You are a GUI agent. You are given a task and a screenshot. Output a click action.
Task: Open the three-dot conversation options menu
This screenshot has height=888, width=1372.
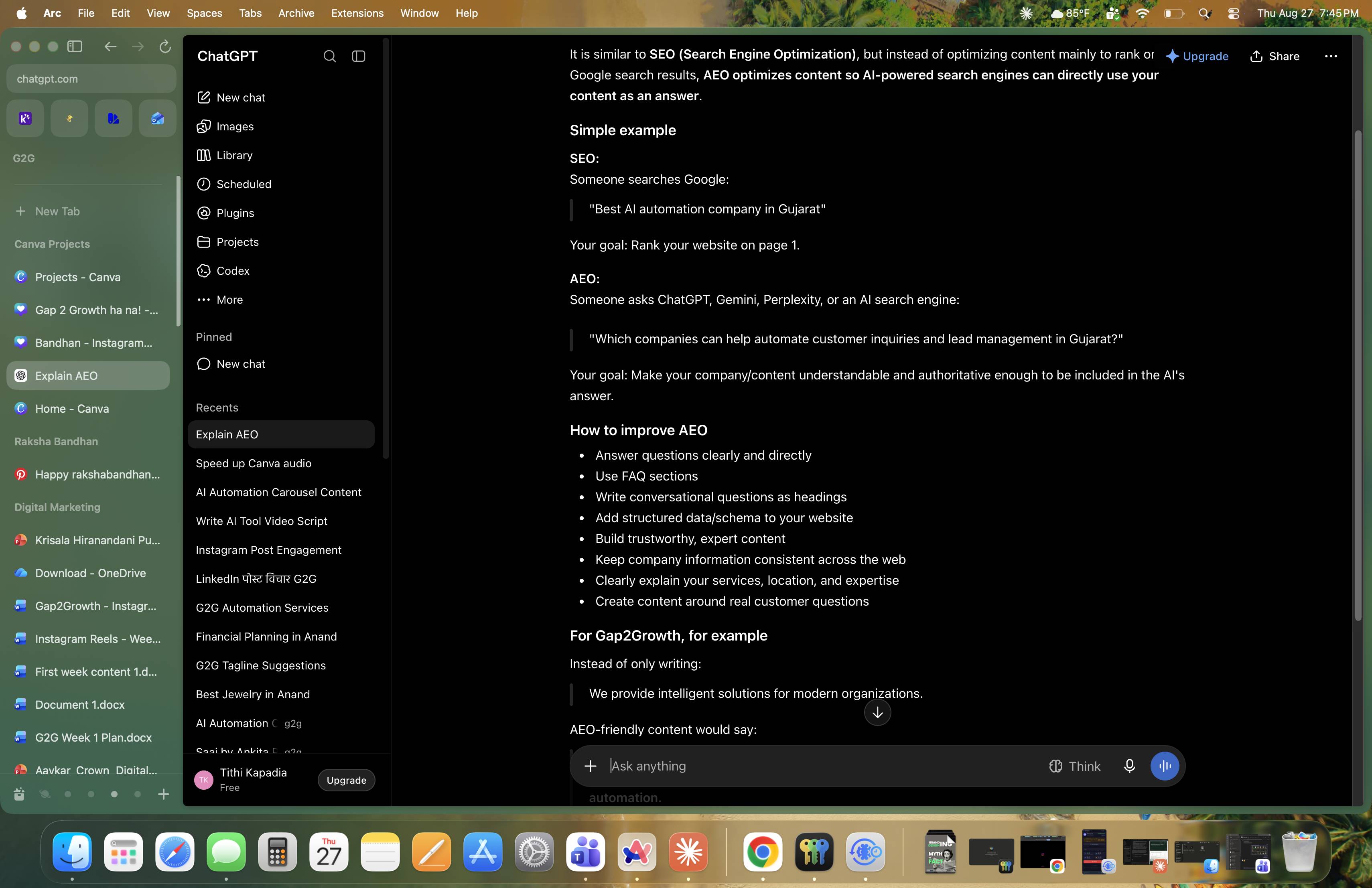coord(1331,56)
